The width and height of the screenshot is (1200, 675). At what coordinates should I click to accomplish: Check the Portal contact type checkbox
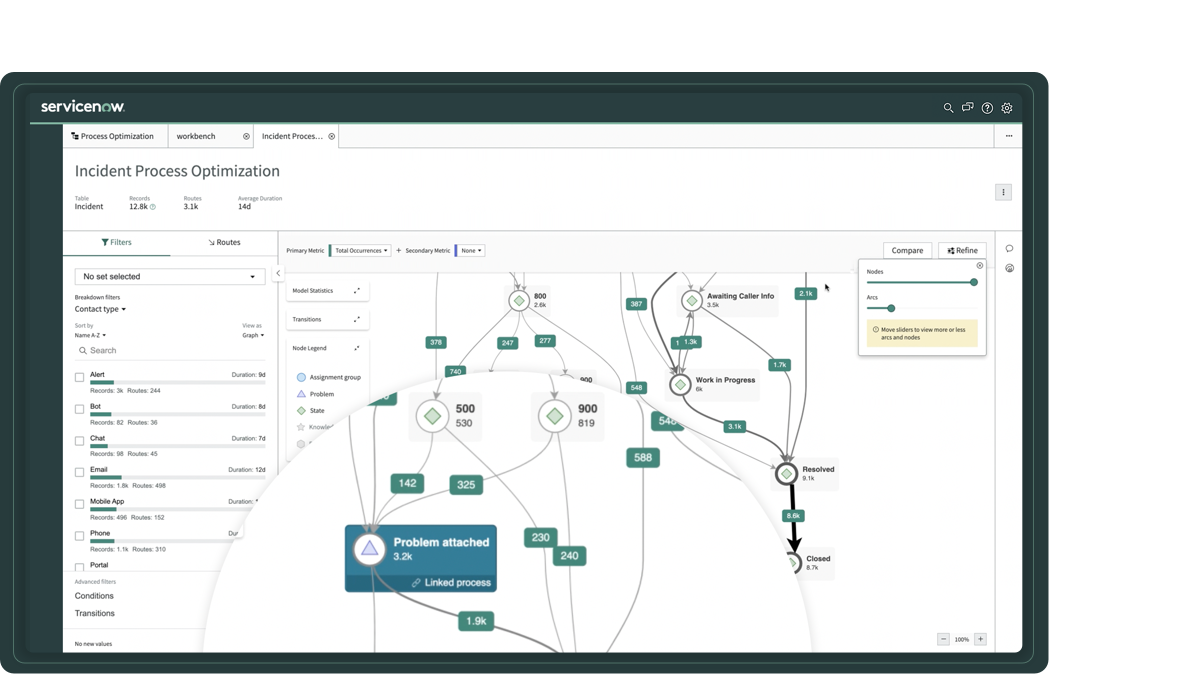click(80, 567)
